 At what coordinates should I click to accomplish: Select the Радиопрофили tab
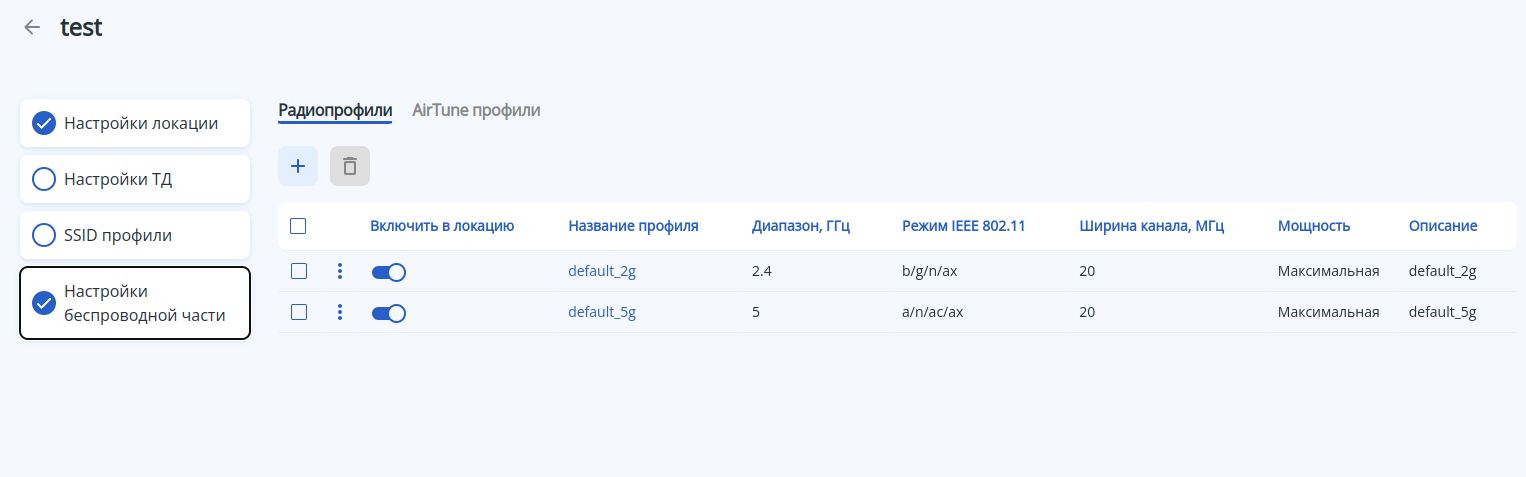[x=335, y=110]
